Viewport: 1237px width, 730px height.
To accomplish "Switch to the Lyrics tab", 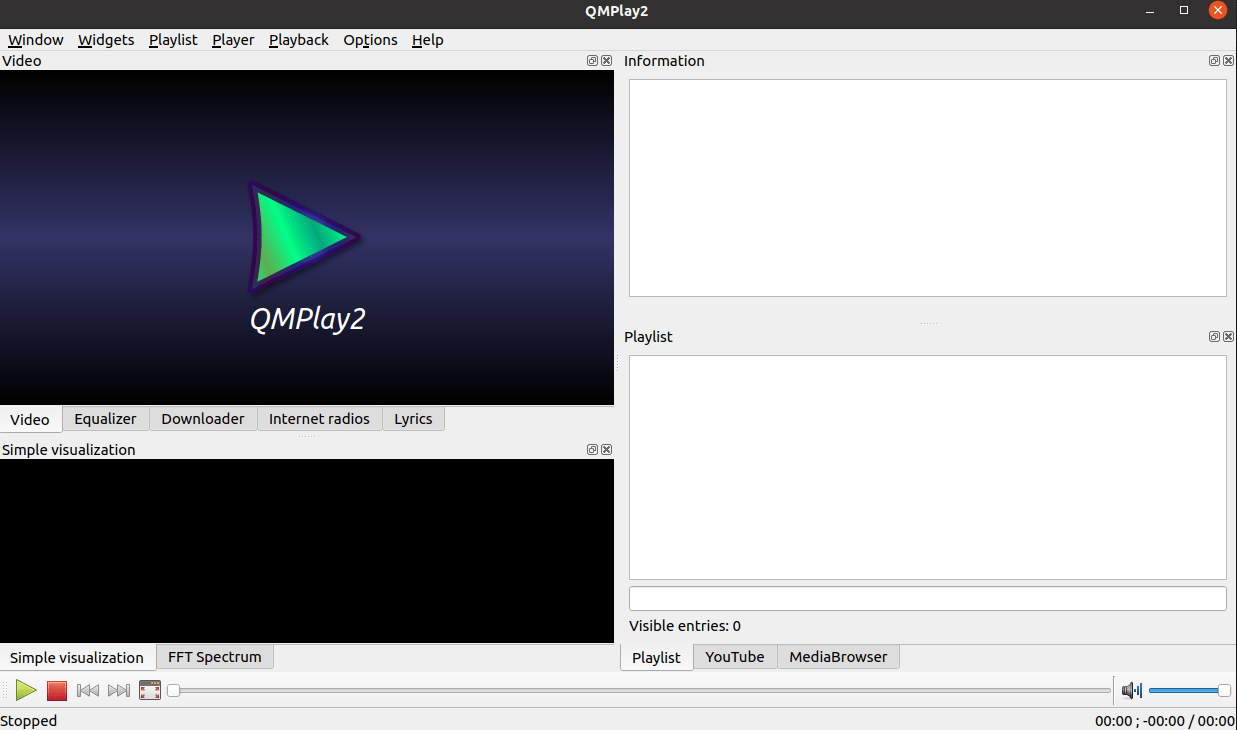I will 413,419.
